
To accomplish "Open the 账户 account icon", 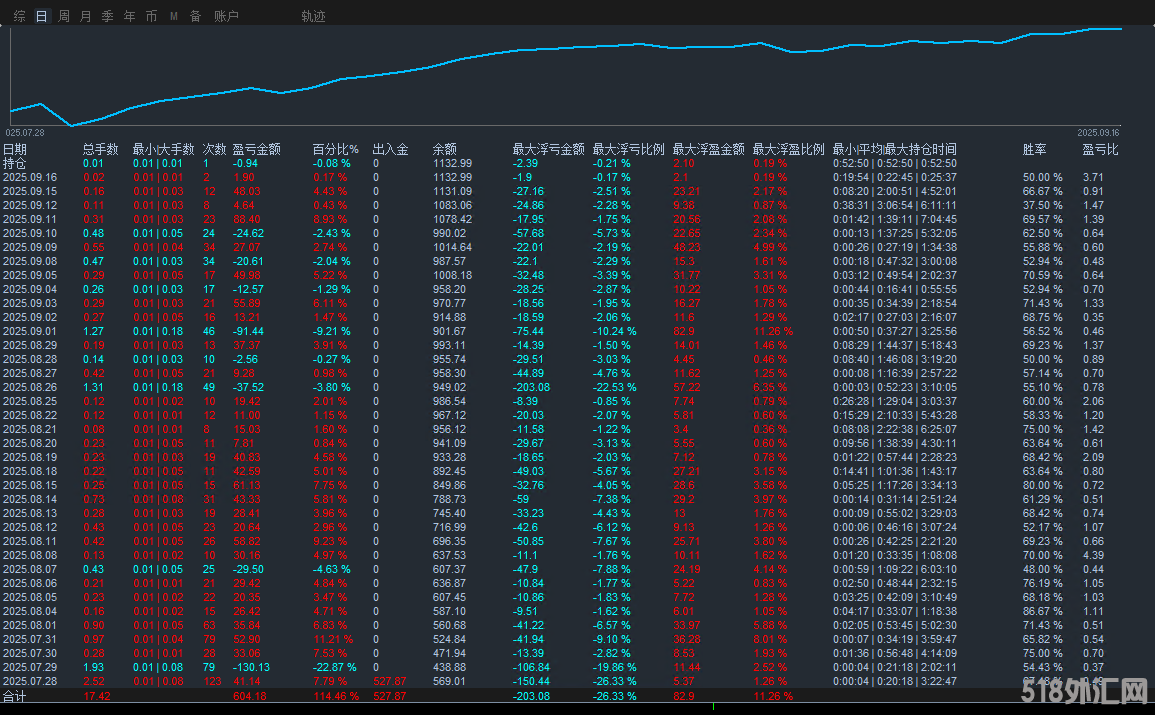I will pyautogui.click(x=226, y=15).
